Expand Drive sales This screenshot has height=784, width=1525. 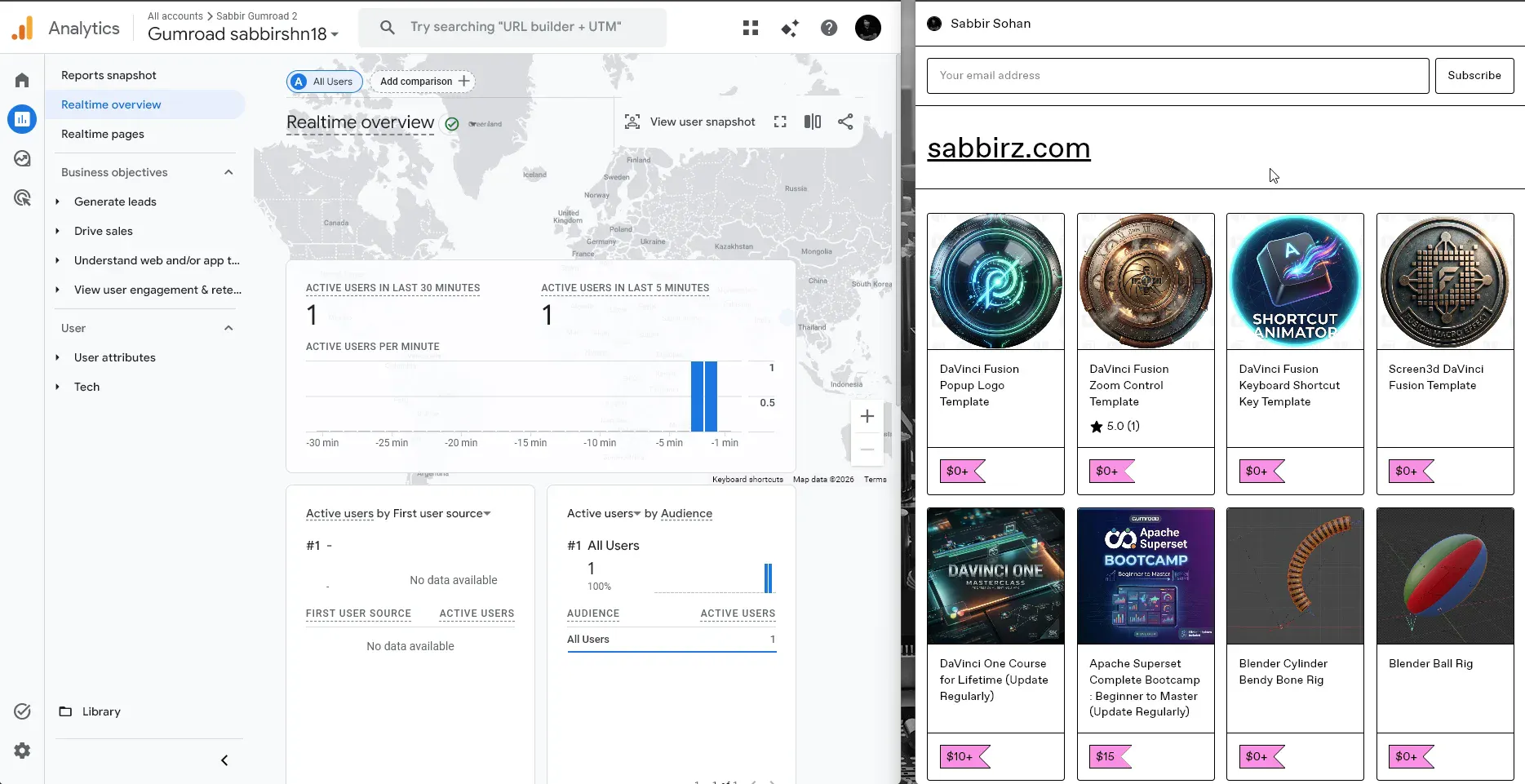57,231
